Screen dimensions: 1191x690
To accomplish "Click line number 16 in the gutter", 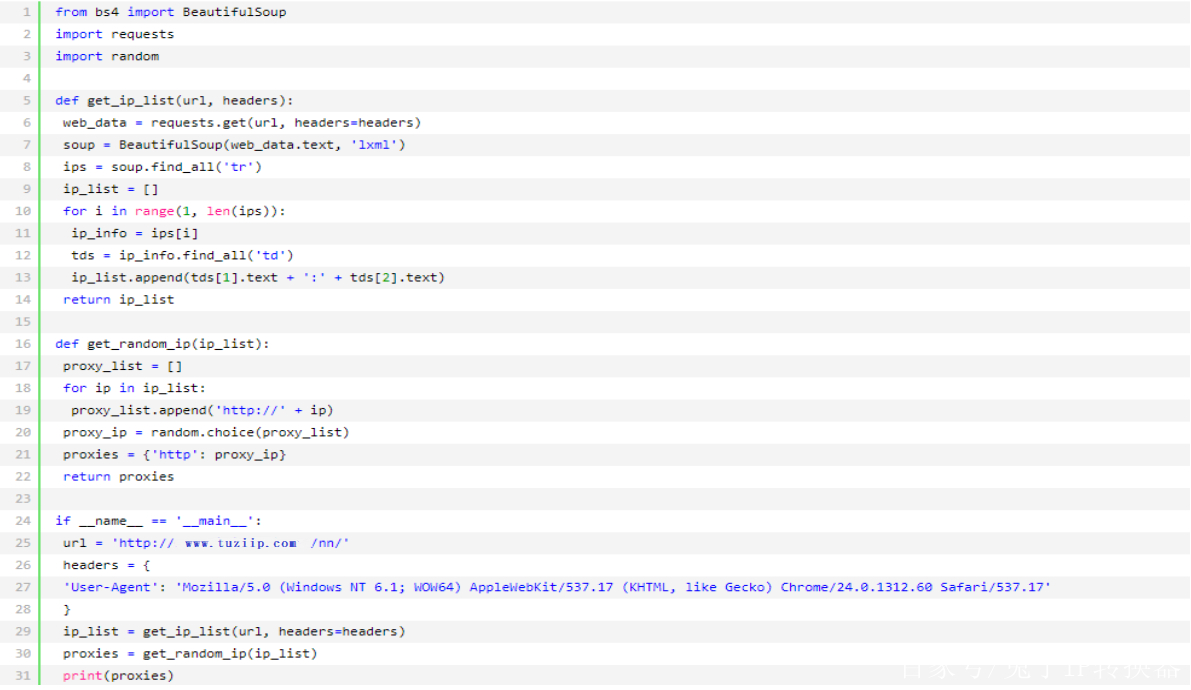I will click(x=23, y=343).
